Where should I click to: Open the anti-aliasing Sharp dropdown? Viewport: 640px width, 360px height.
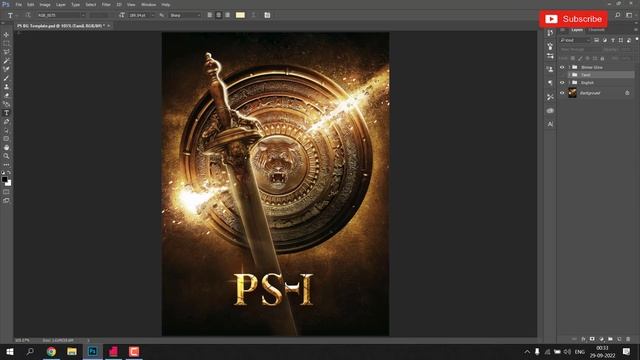(x=185, y=15)
